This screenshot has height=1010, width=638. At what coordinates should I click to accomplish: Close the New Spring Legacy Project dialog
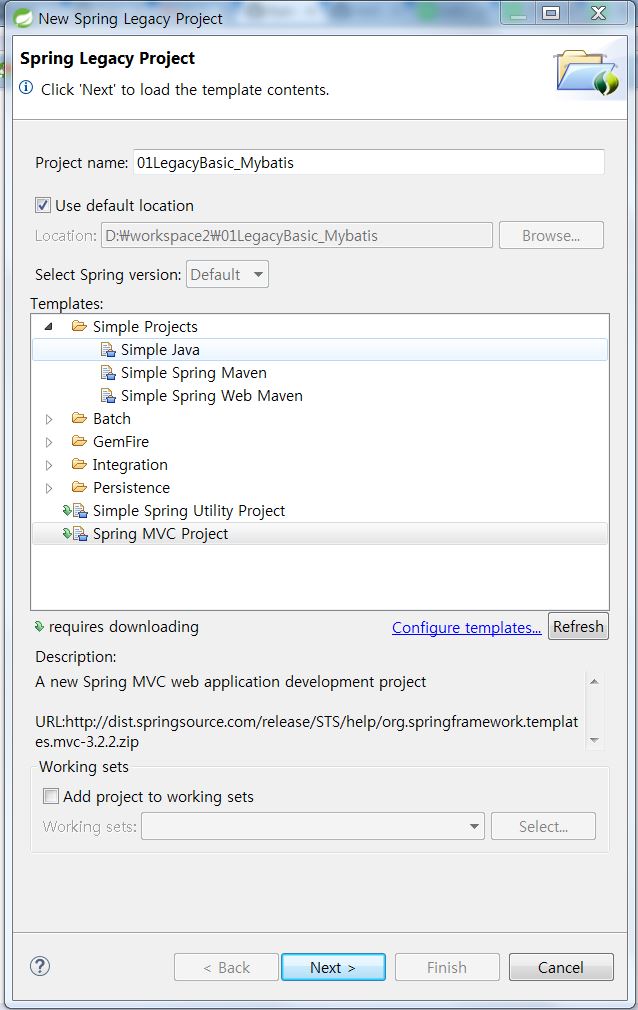pyautogui.click(x=599, y=13)
